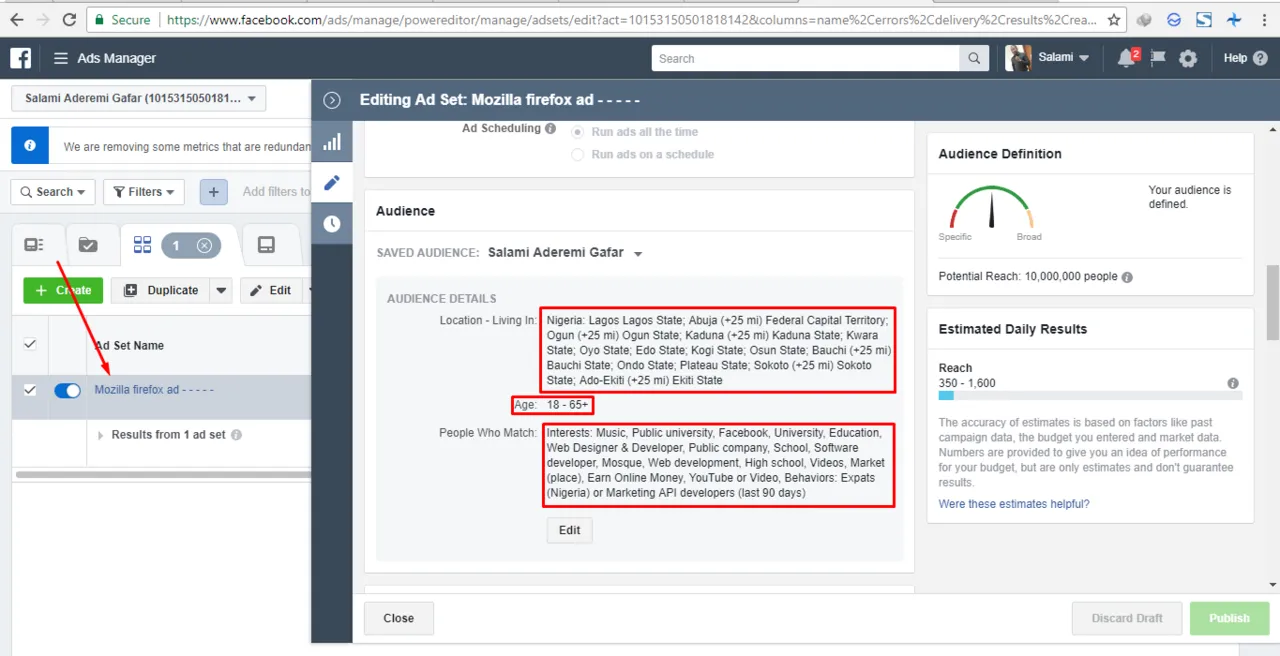
Task: Click info icon beside Results from 1 ad set
Action: coord(236,435)
